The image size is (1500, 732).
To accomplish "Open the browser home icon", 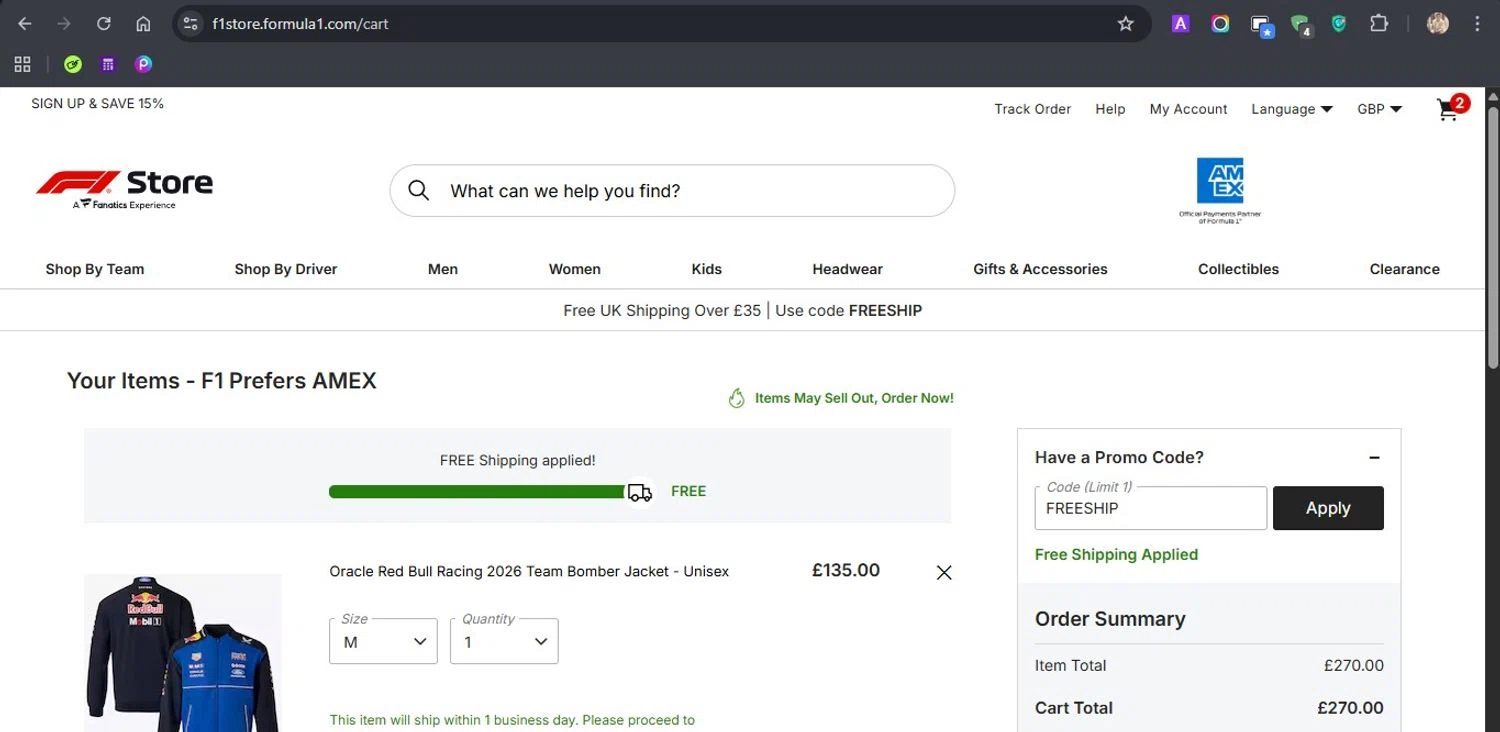I will tap(143, 24).
